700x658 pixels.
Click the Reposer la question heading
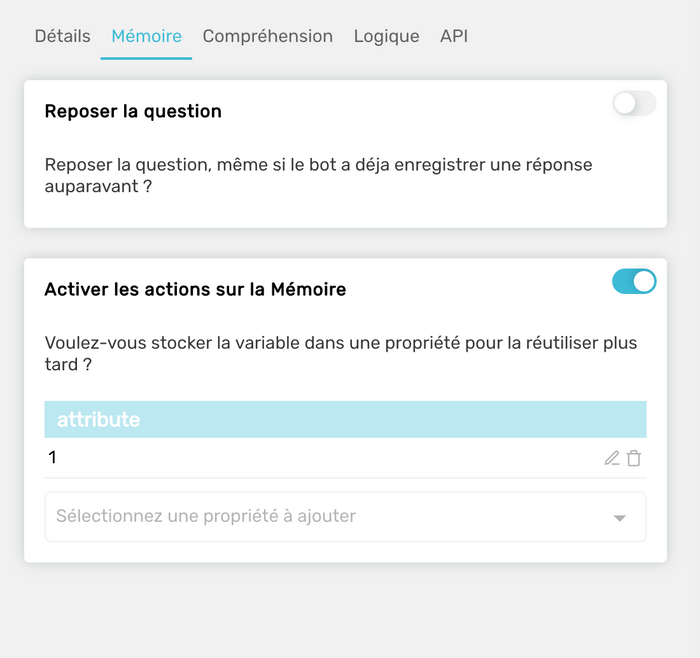point(133,111)
